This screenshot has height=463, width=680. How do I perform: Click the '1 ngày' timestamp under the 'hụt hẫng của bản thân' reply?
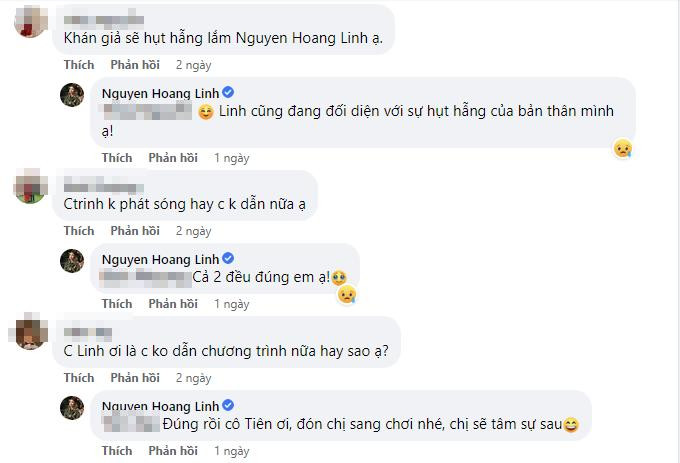tap(231, 158)
